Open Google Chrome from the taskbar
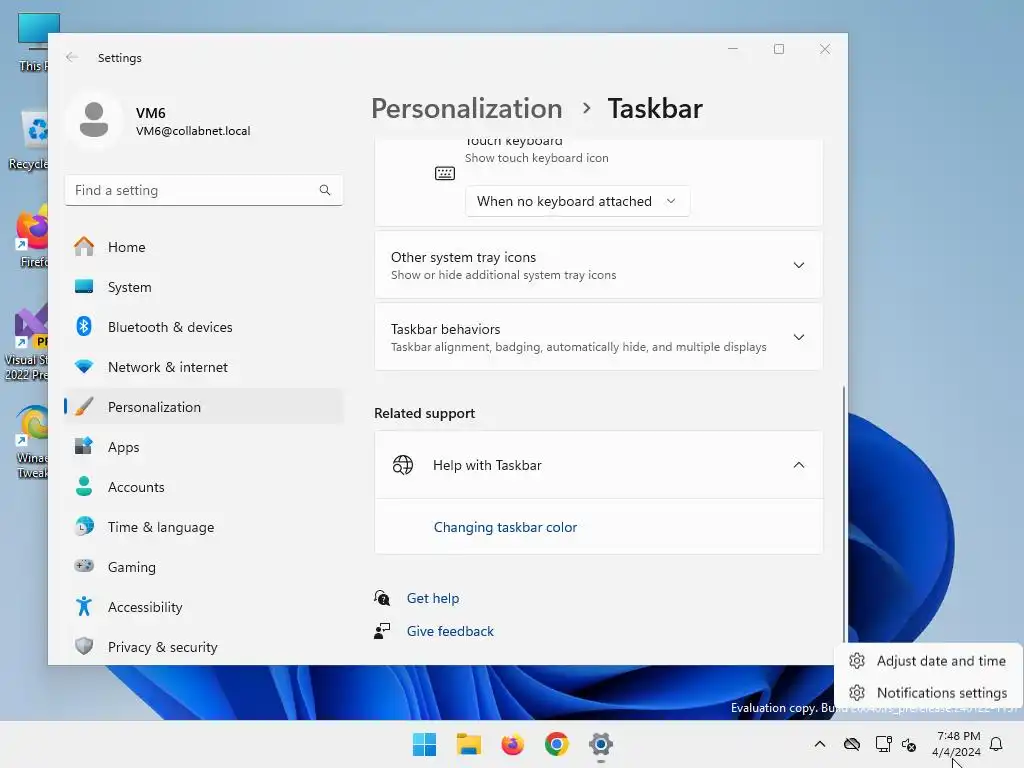Viewport: 1024px width, 768px height. (x=557, y=744)
